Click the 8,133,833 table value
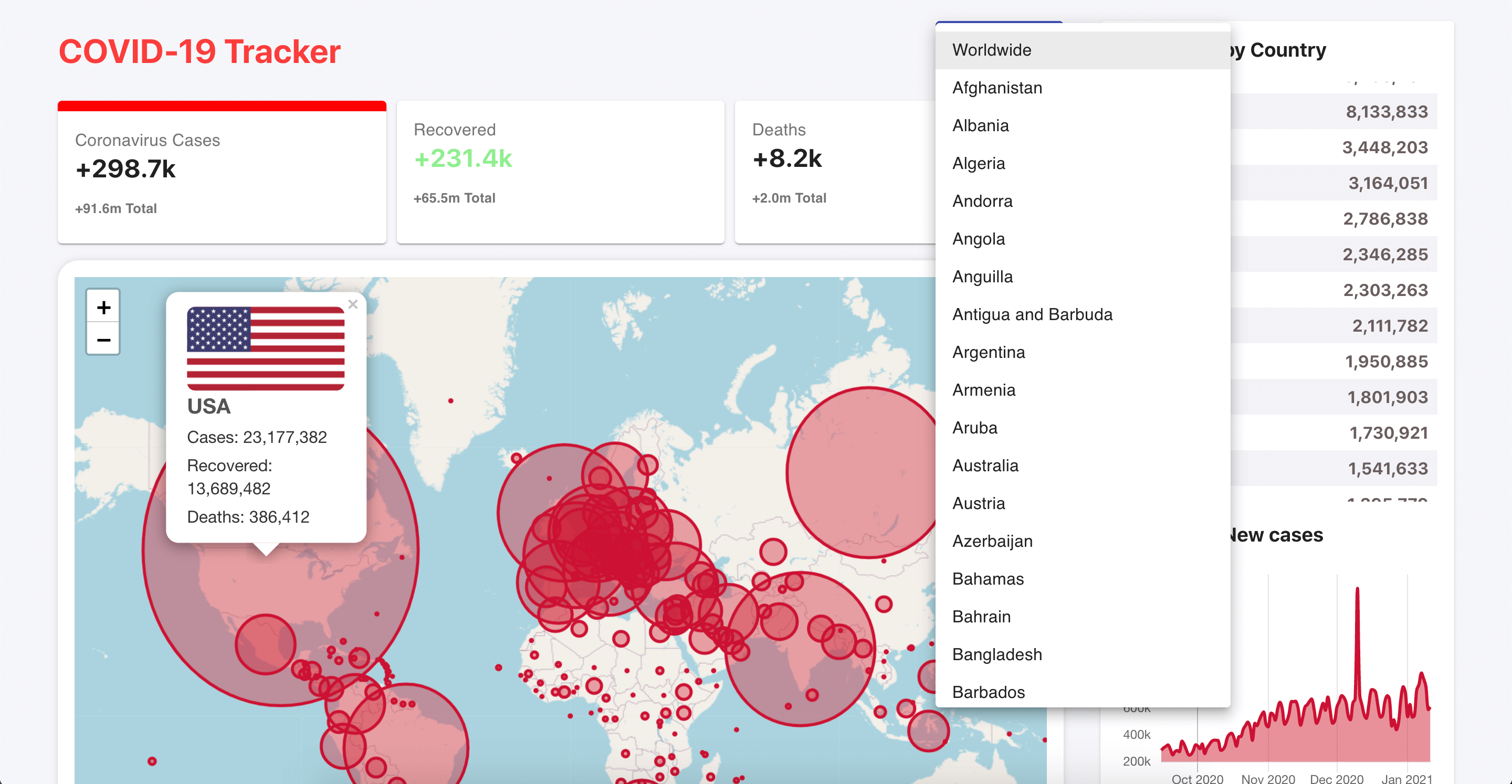The image size is (1512, 784). point(1387,111)
